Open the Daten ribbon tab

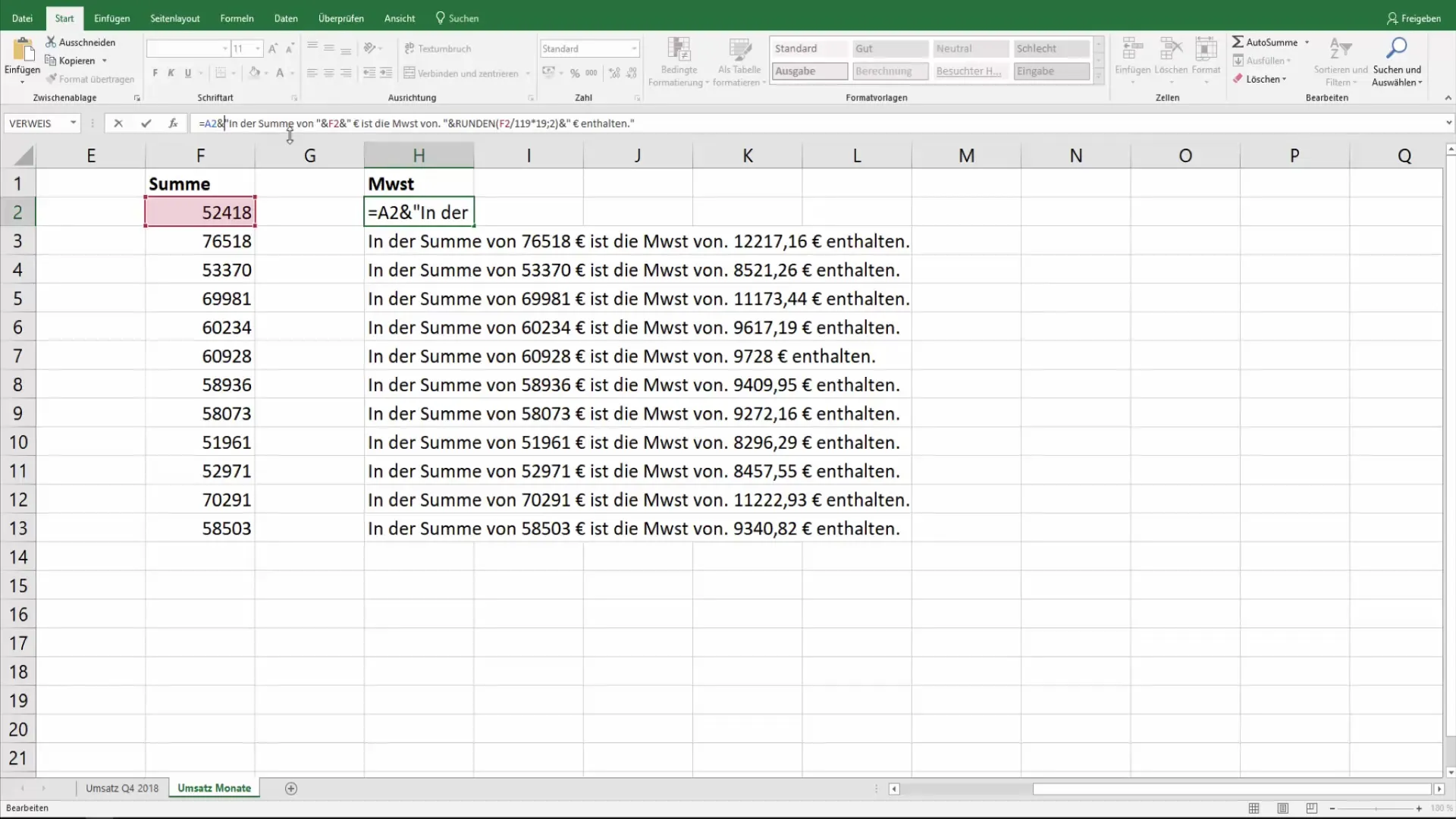coord(286,18)
